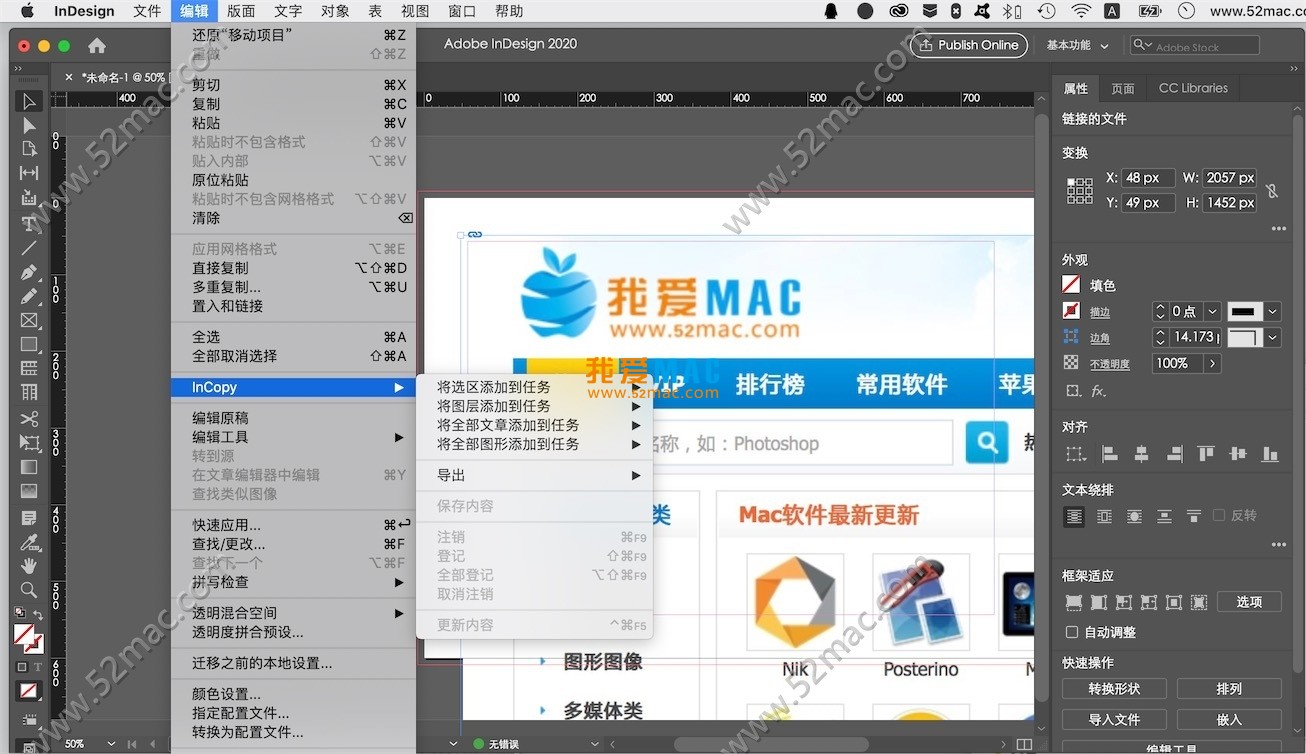Select the Zoom magnifier tool
The image size is (1306, 754).
[x=29, y=590]
